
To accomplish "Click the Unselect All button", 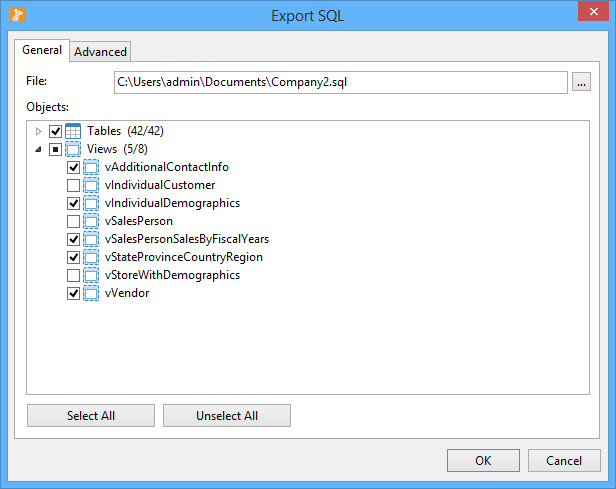I will pyautogui.click(x=227, y=416).
